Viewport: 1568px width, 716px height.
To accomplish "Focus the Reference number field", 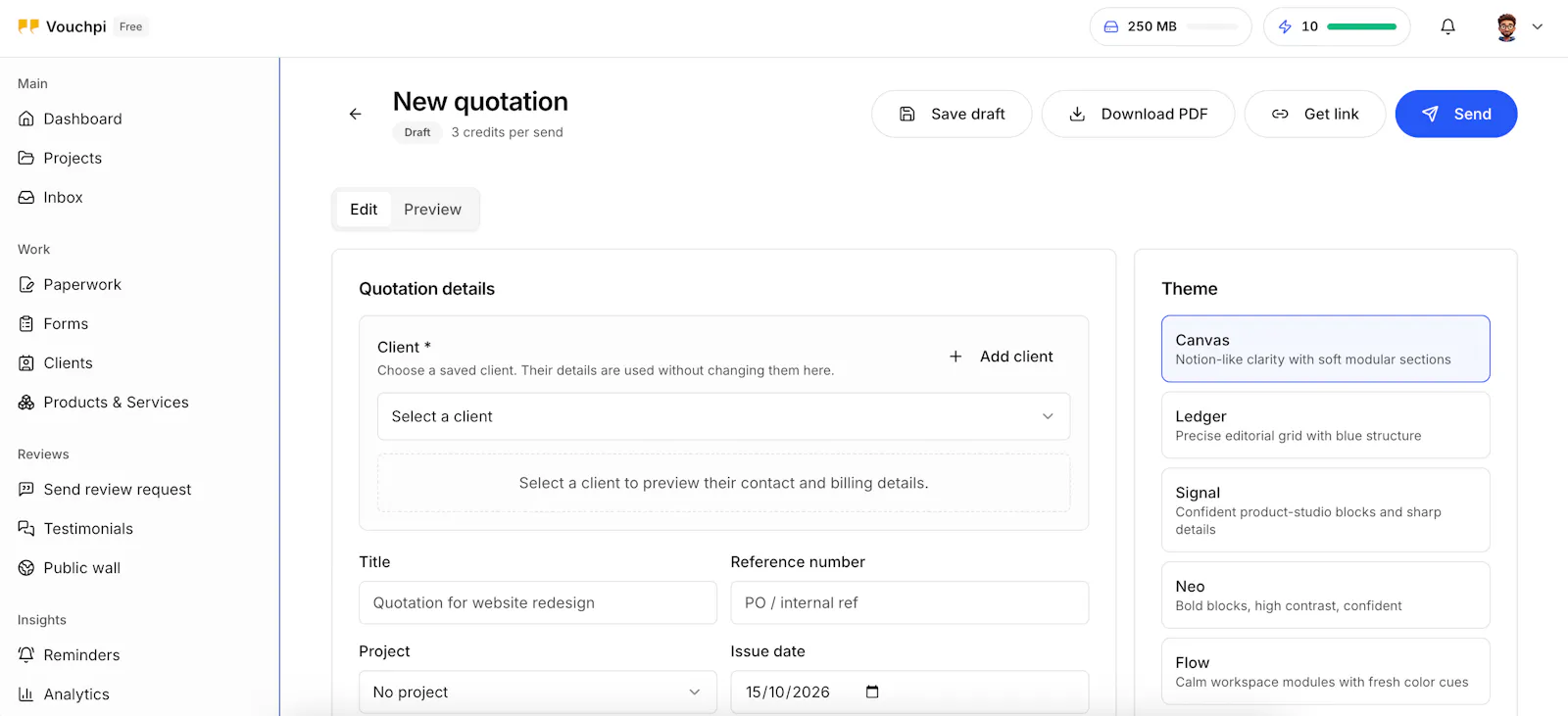I will (x=909, y=602).
